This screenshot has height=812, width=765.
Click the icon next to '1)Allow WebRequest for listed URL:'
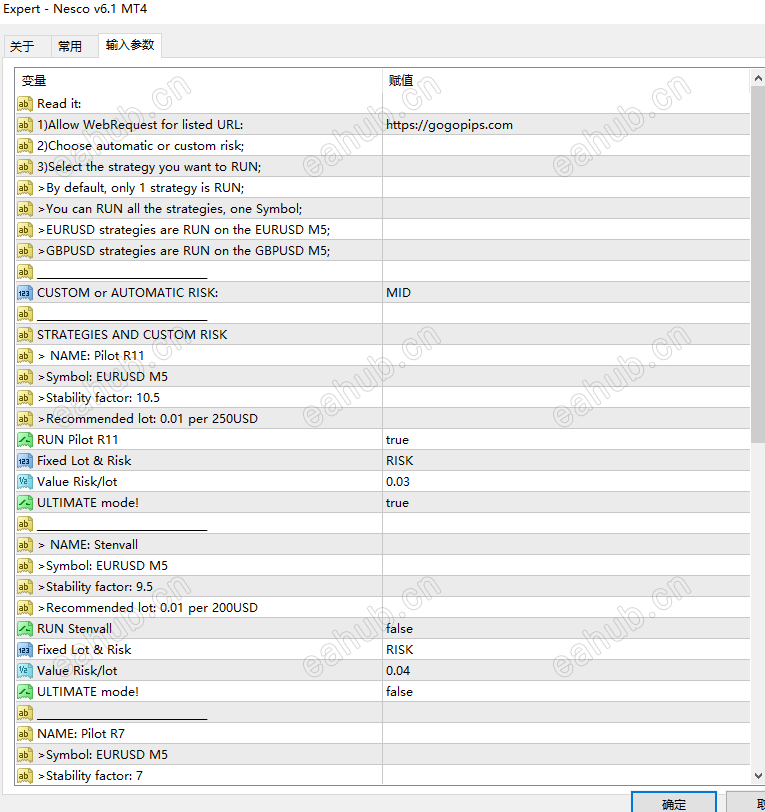point(24,125)
